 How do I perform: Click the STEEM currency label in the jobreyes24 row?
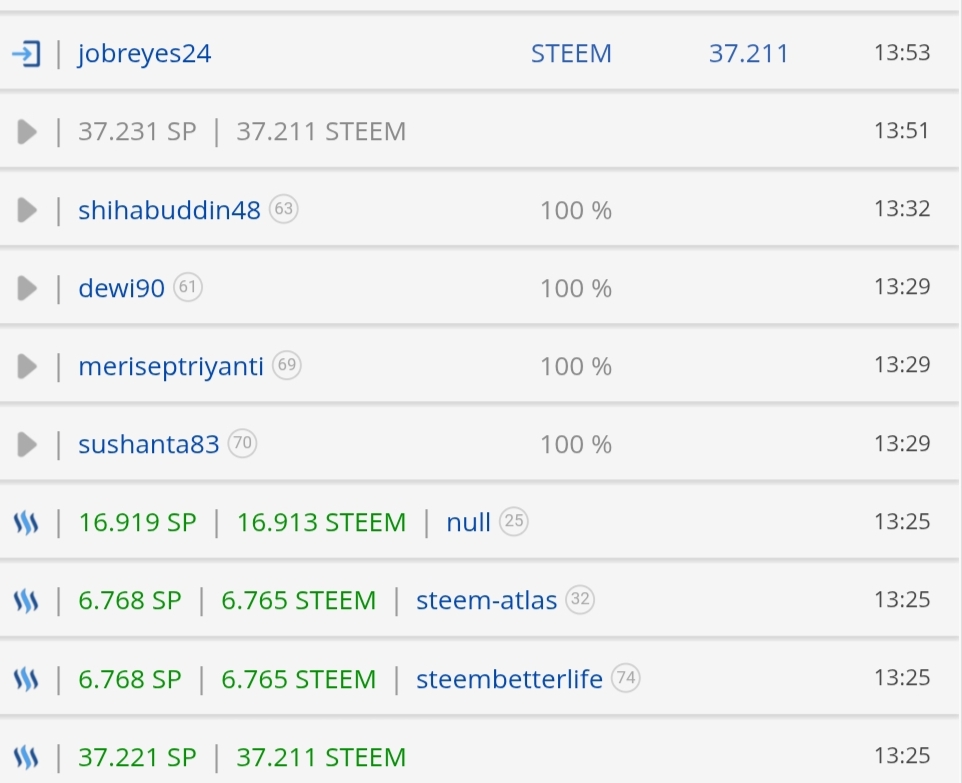[571, 54]
